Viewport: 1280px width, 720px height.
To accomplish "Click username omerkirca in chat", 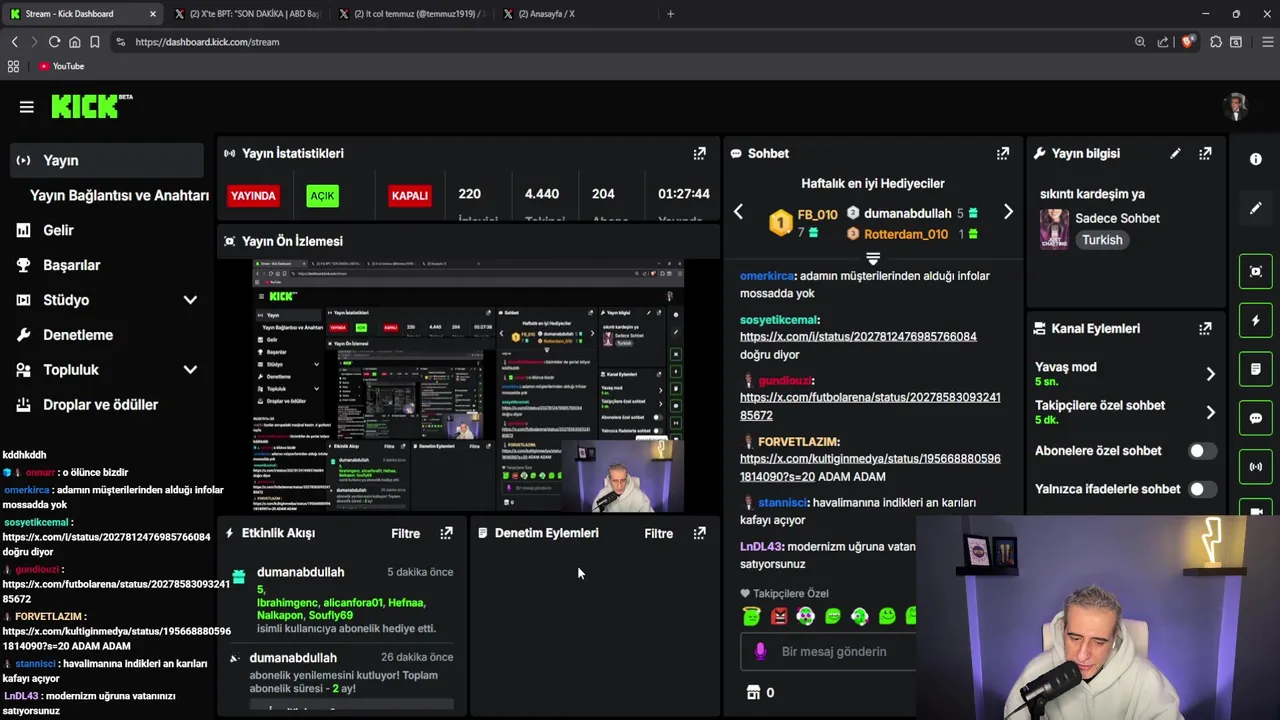I will coord(766,276).
